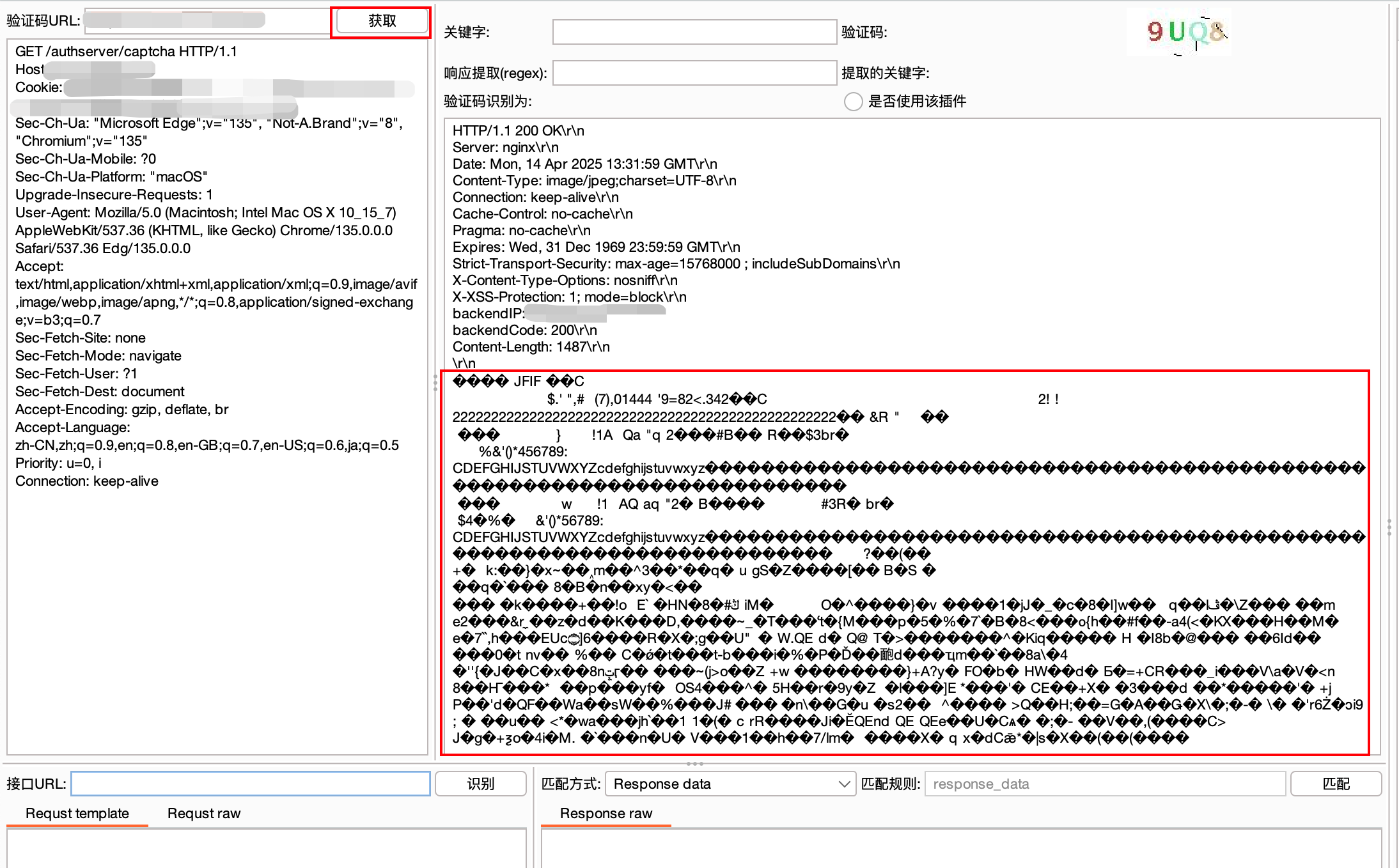
Task: Click the Request template text area
Action: pos(267,848)
